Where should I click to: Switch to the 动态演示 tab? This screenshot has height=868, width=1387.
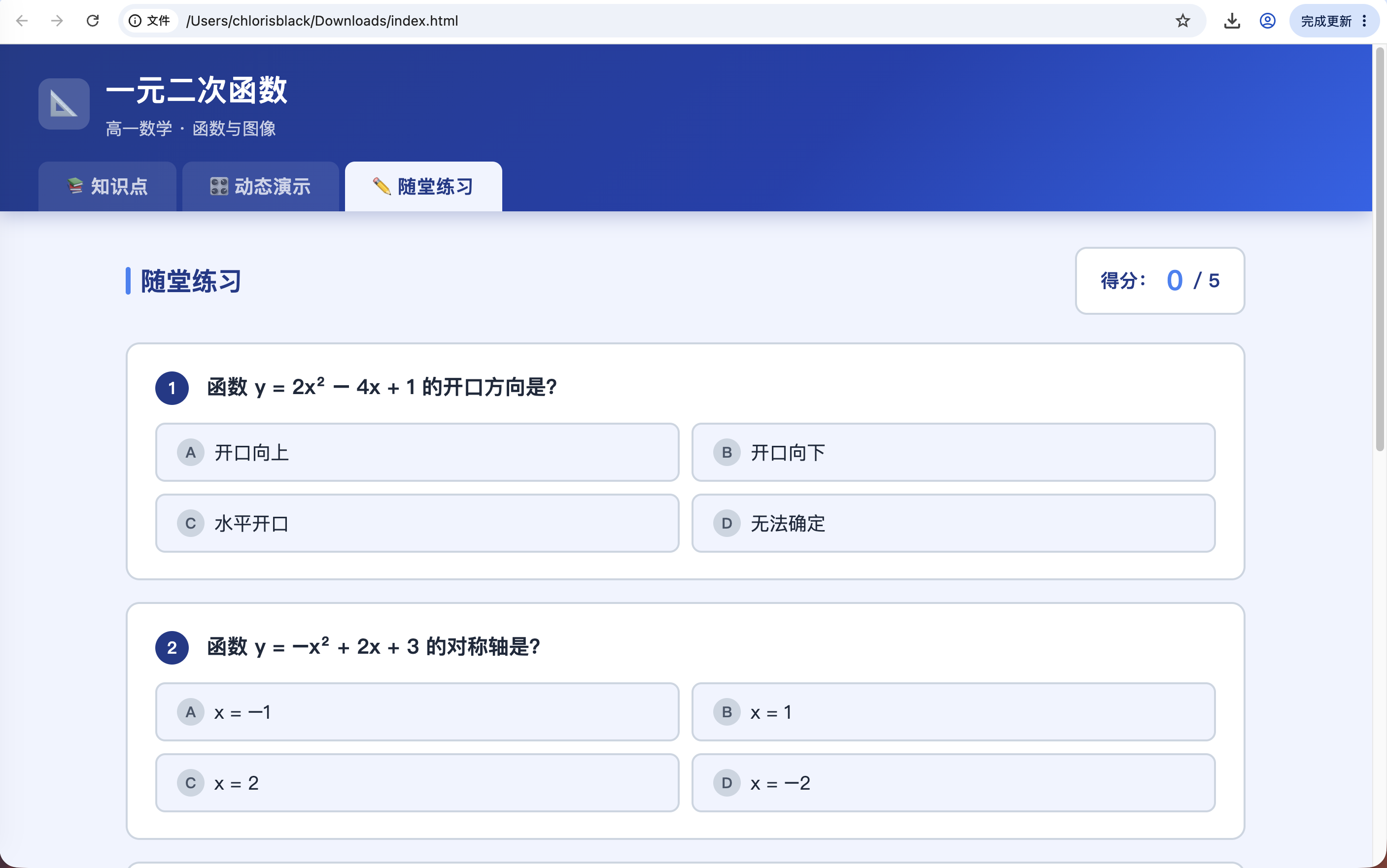tap(261, 187)
